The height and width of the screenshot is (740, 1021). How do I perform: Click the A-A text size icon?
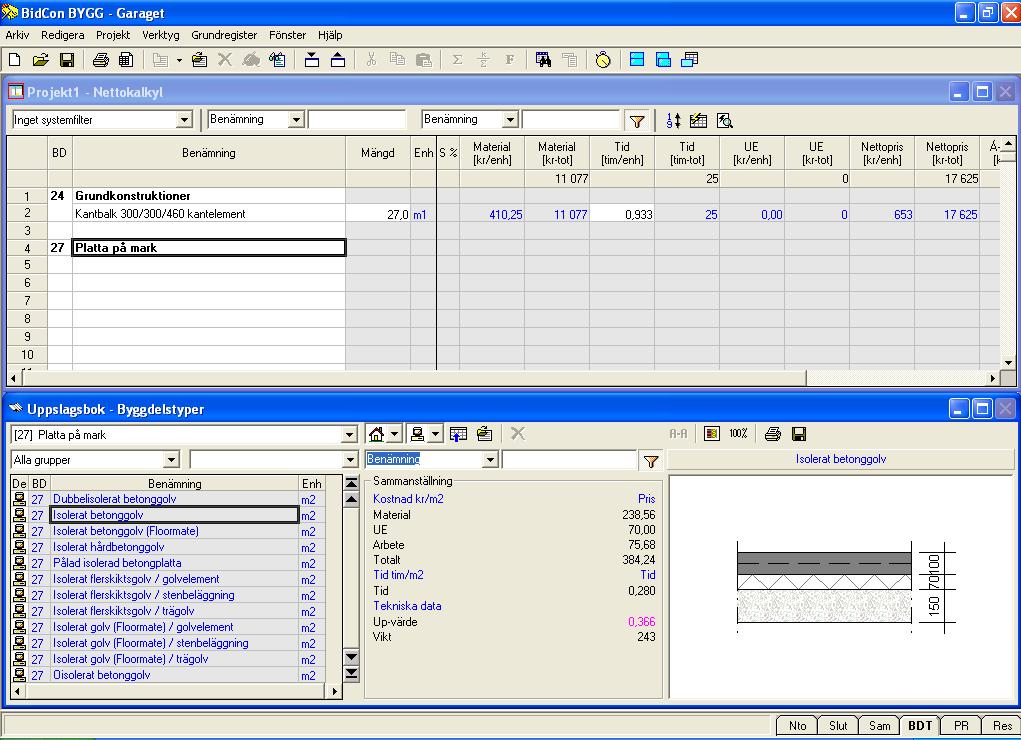pyautogui.click(x=678, y=434)
